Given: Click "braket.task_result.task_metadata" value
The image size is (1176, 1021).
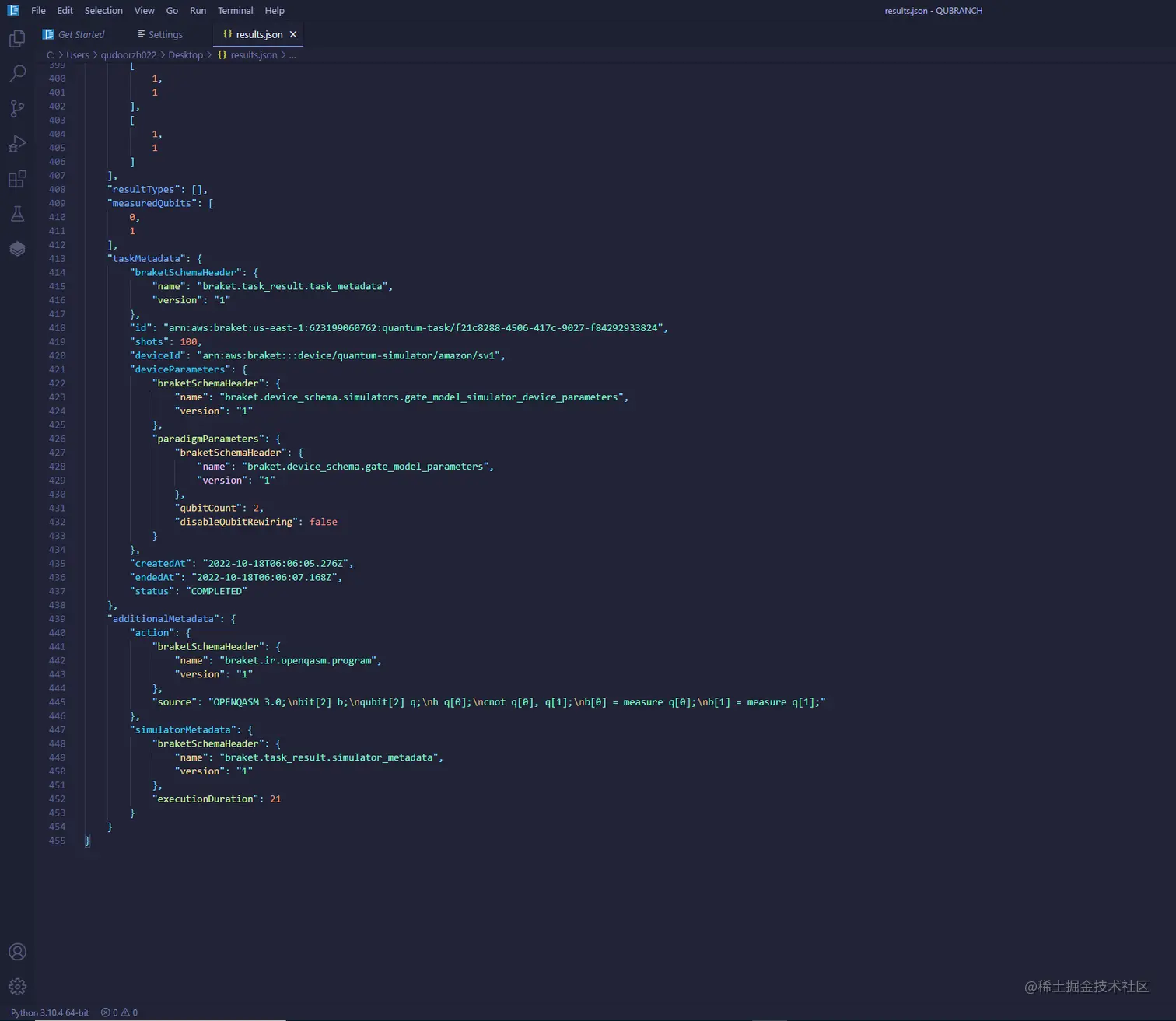Looking at the screenshot, I should tap(292, 287).
